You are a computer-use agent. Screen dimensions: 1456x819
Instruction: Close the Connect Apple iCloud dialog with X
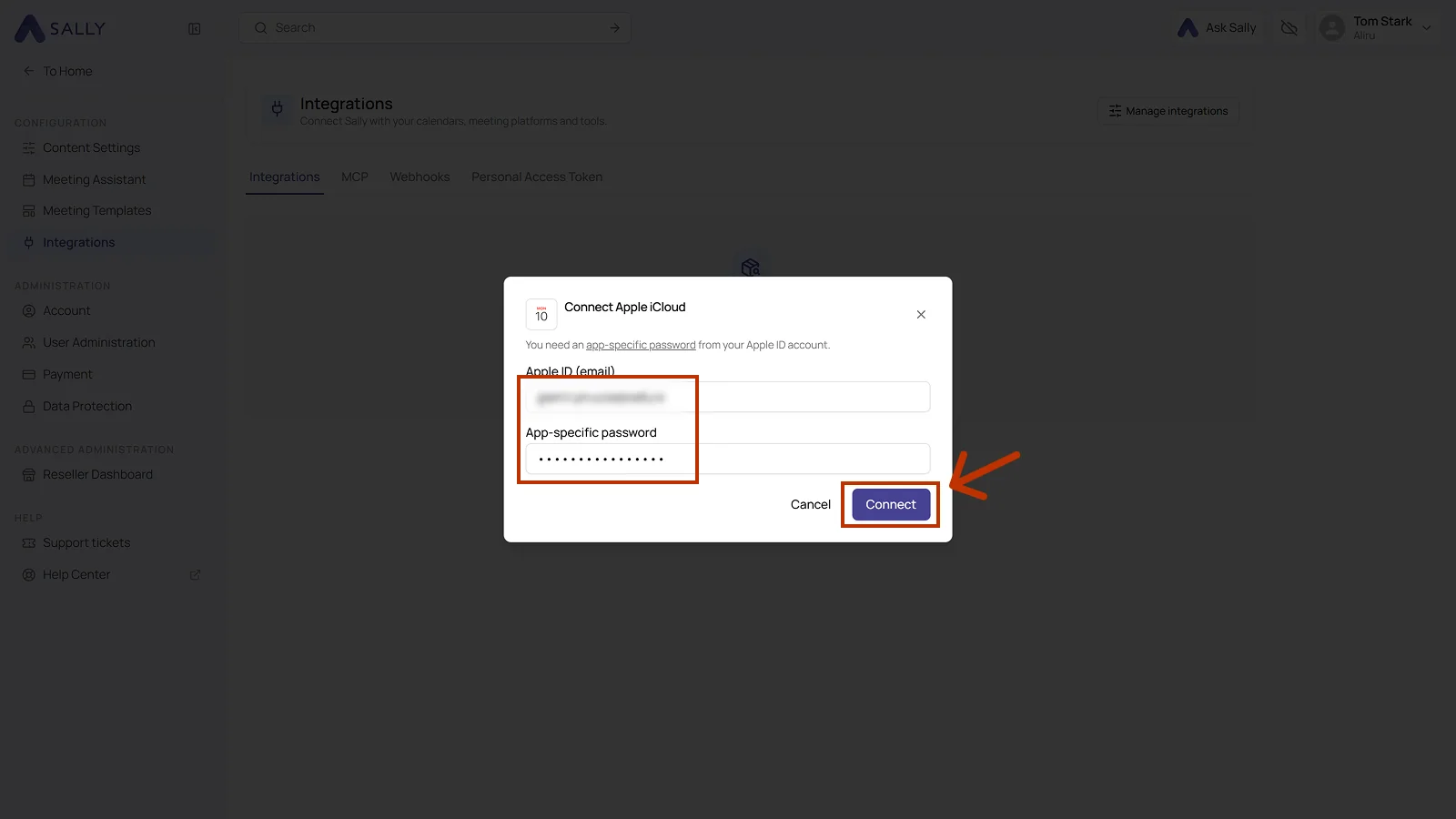click(921, 315)
